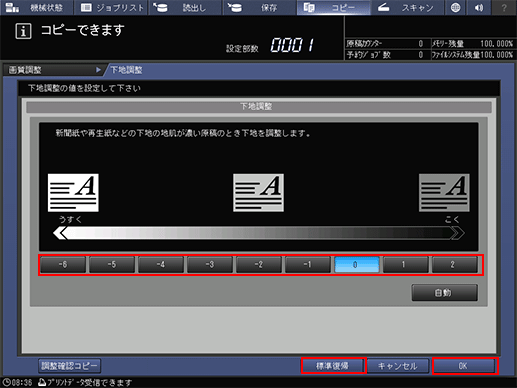Screen dimensions: 517x388
Task: Select background level -6
Action: click(63, 265)
